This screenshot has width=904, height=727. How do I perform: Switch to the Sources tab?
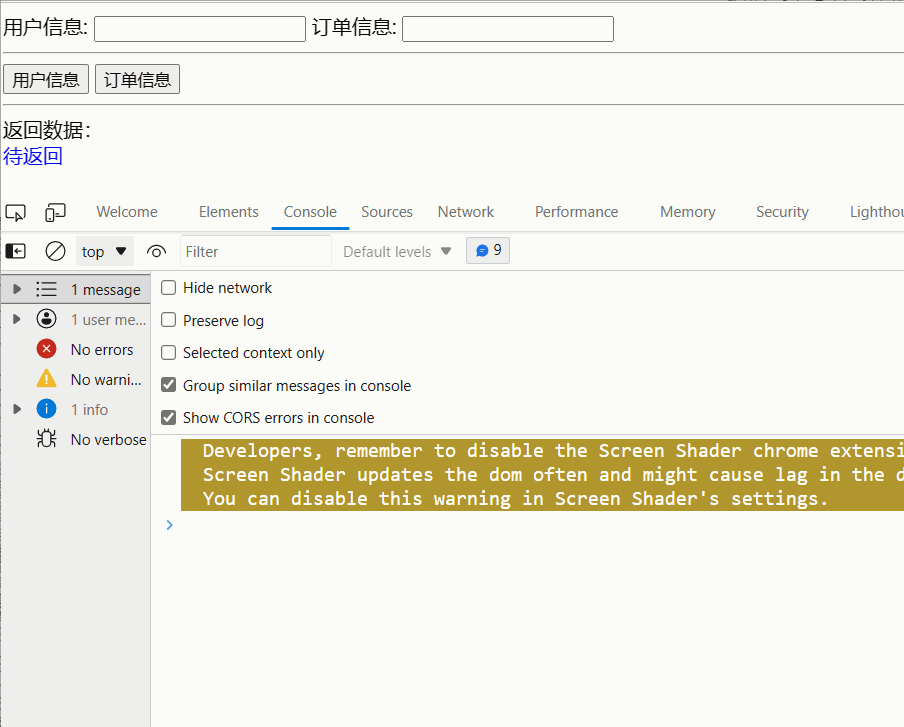coord(387,212)
